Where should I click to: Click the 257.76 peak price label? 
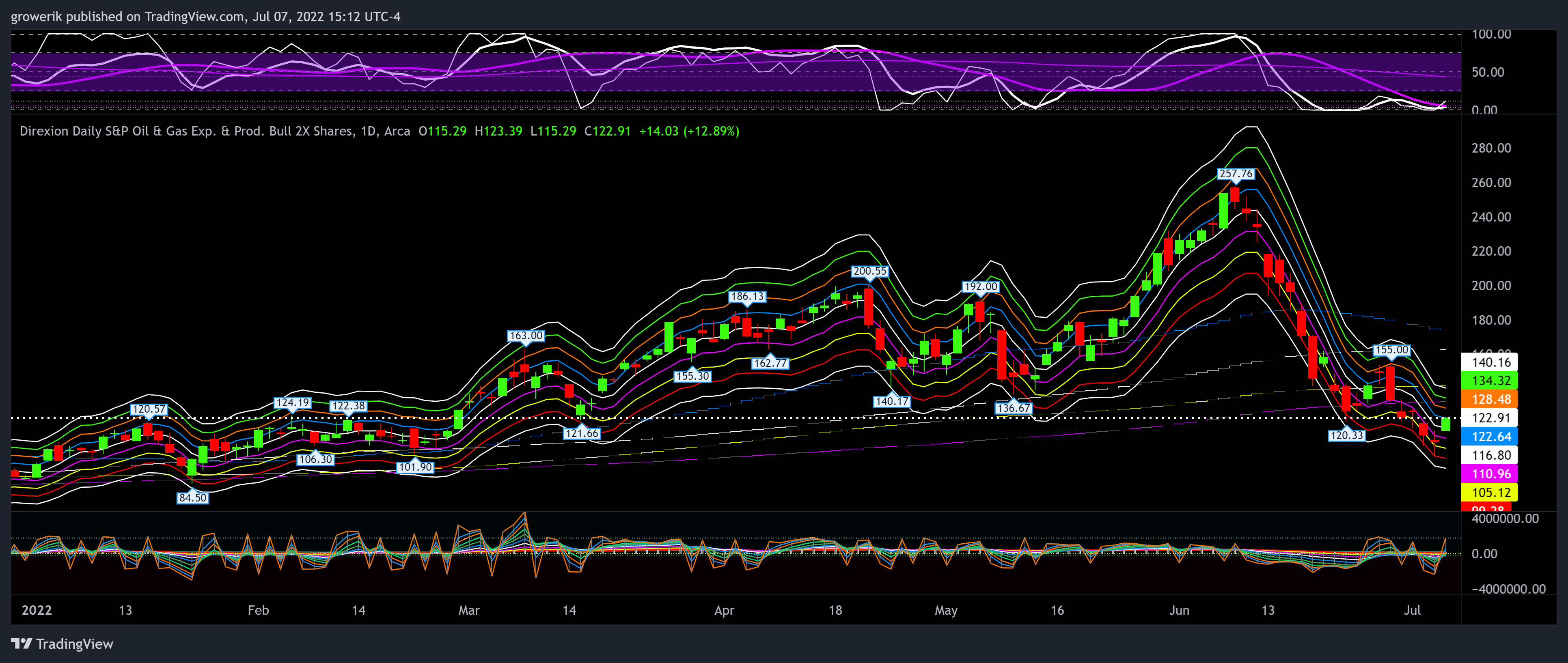(1236, 174)
